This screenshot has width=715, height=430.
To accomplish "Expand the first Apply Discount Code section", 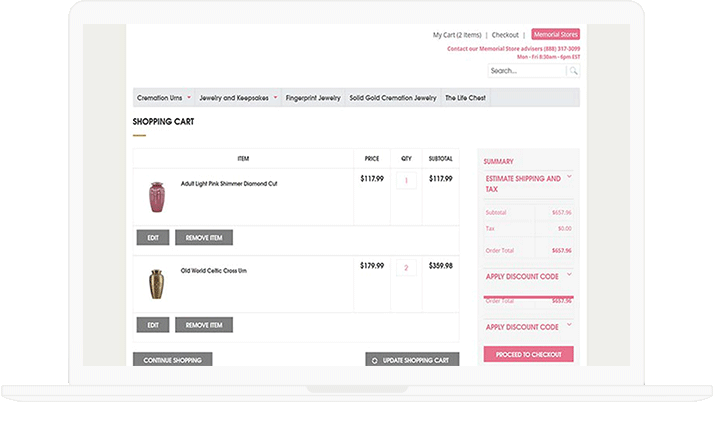I will point(569,274).
